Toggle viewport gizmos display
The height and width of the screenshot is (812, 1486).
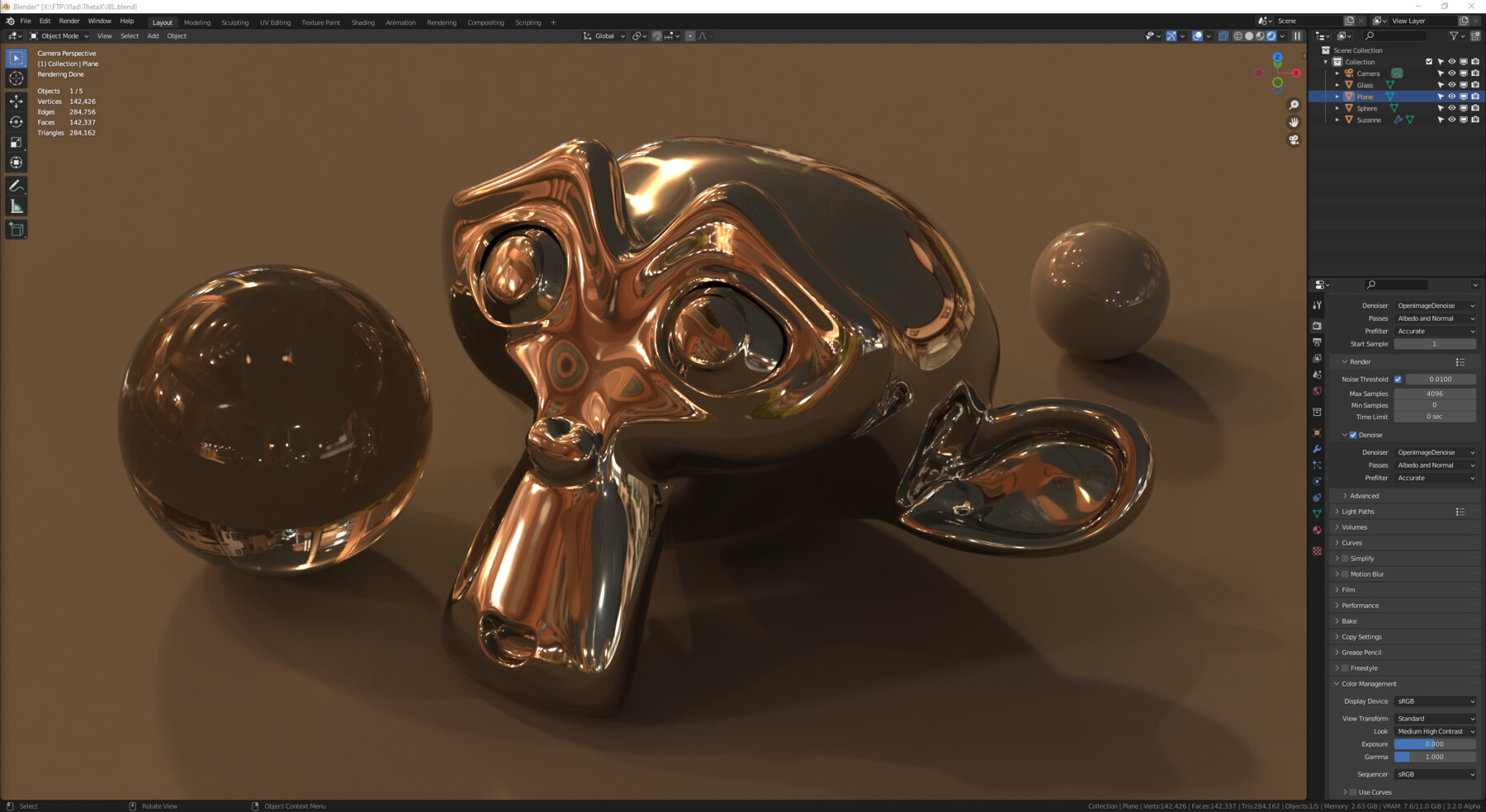coord(1171,36)
